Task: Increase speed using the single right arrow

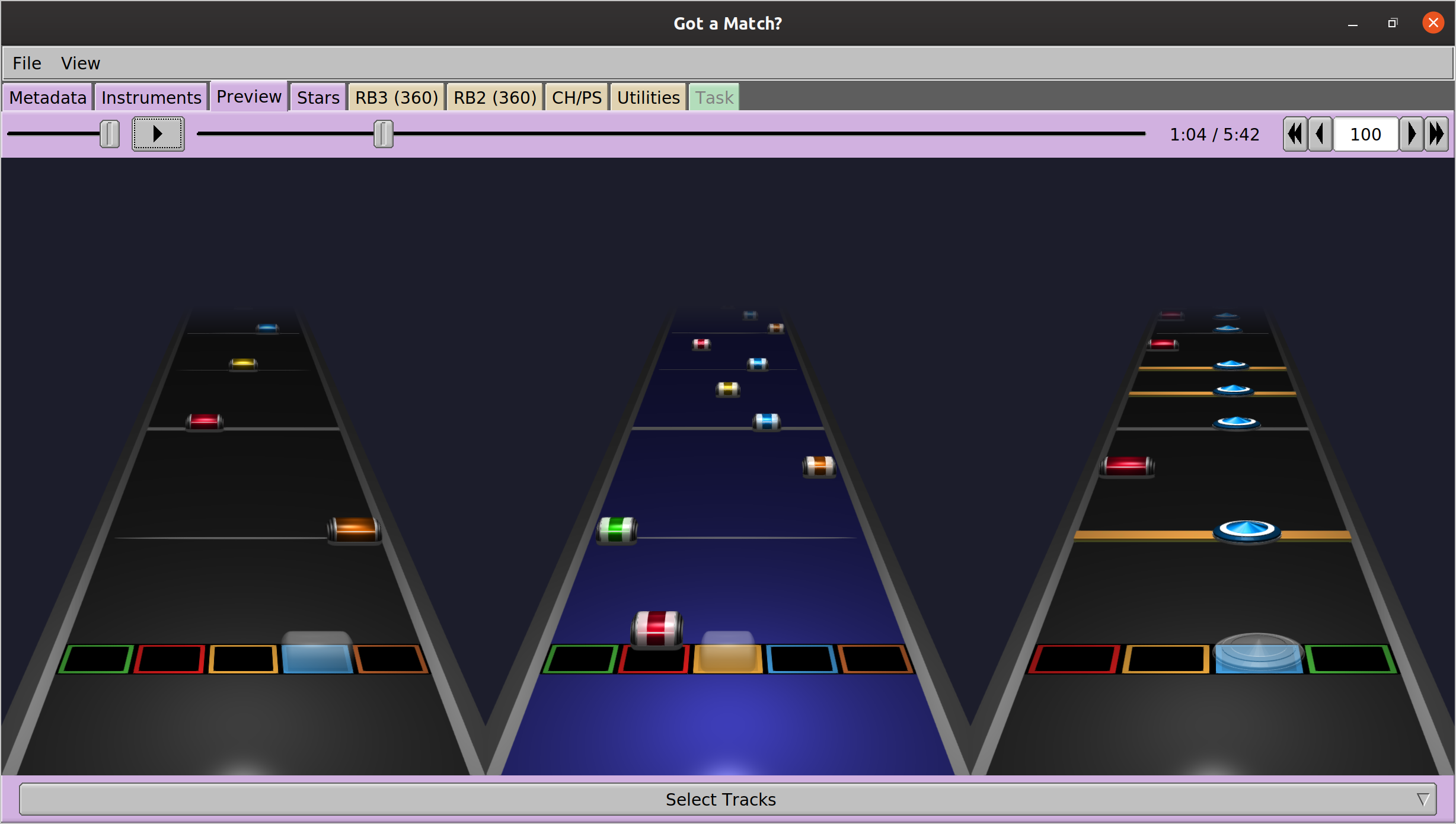Action: coord(1412,134)
